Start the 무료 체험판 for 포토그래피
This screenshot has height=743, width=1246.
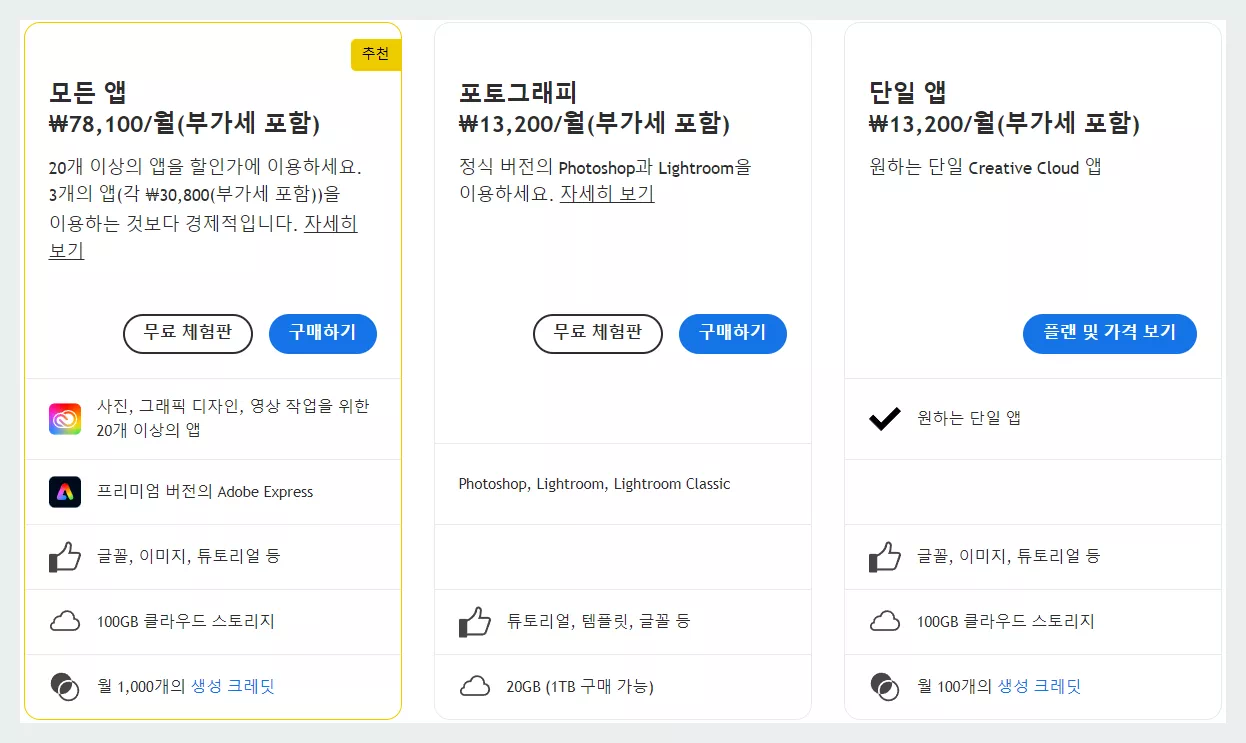(x=597, y=334)
